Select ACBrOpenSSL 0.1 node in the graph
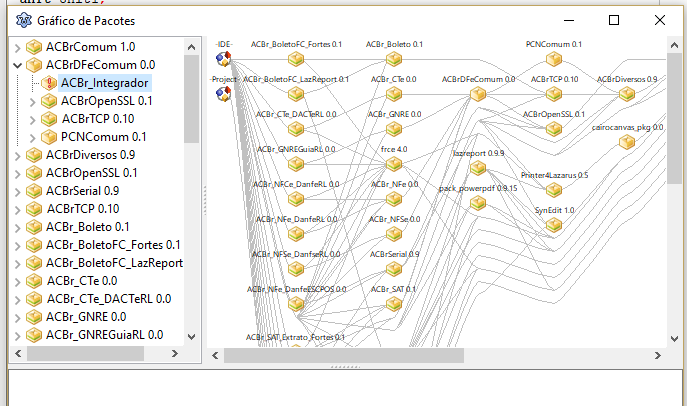687x406 pixels. 554,129
